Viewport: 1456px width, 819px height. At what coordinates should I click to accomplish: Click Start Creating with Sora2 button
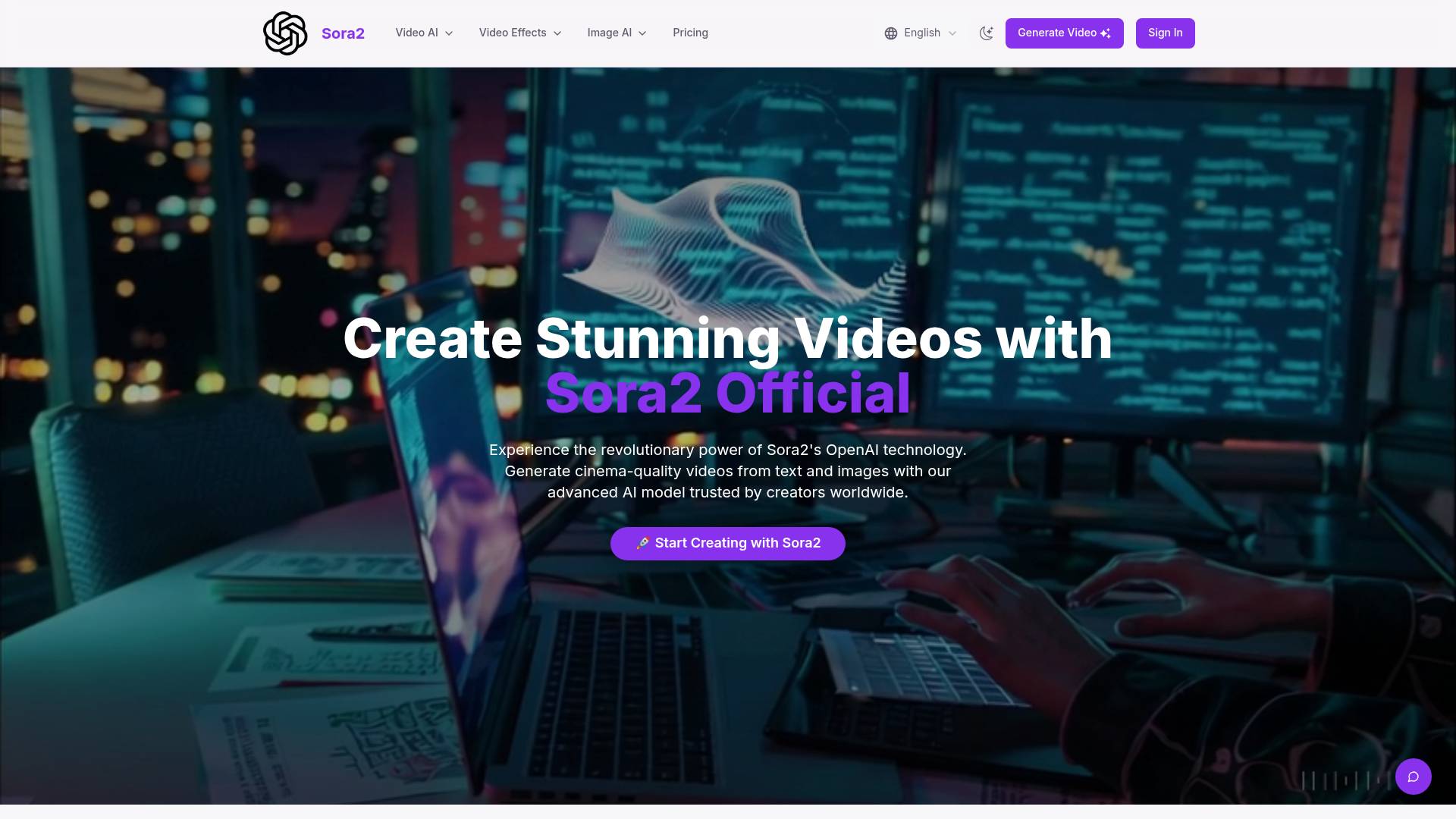click(x=728, y=544)
